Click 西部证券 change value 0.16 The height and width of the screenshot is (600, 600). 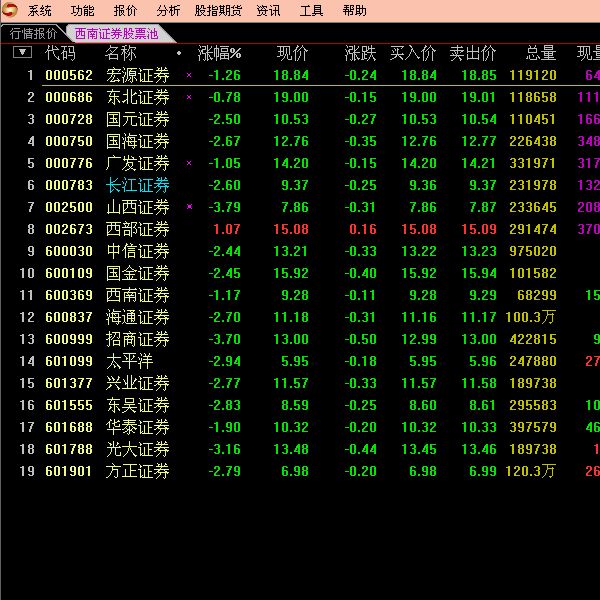[363, 229]
